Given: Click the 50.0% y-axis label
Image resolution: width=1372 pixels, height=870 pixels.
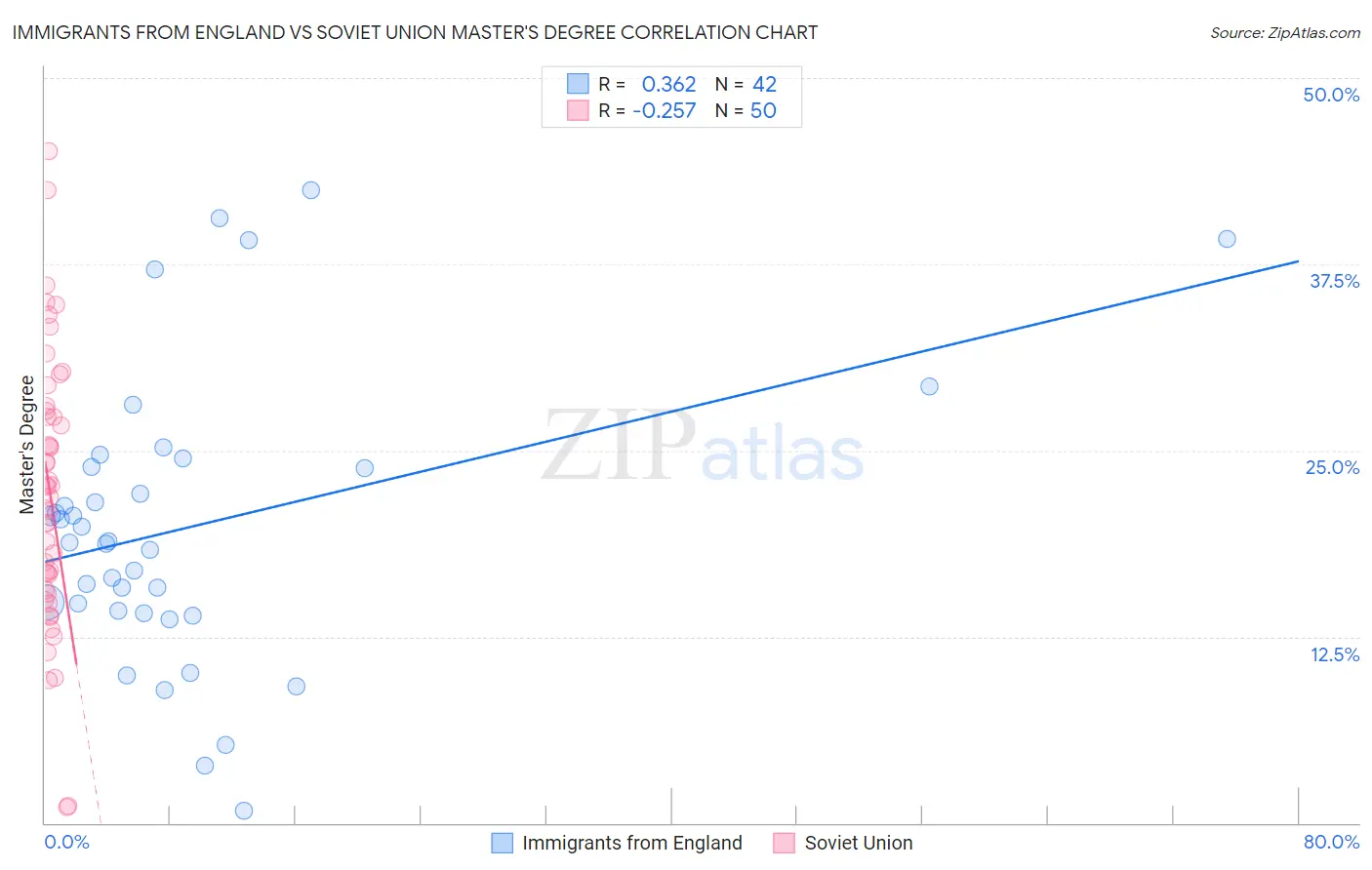Looking at the screenshot, I should [1330, 95].
